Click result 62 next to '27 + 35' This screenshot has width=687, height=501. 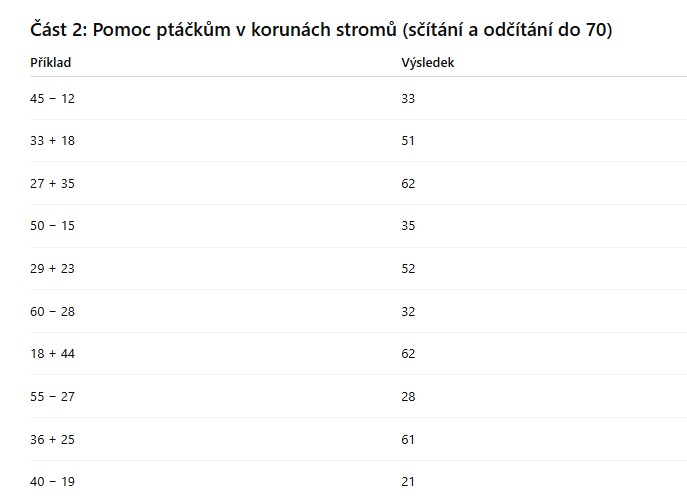[408, 184]
